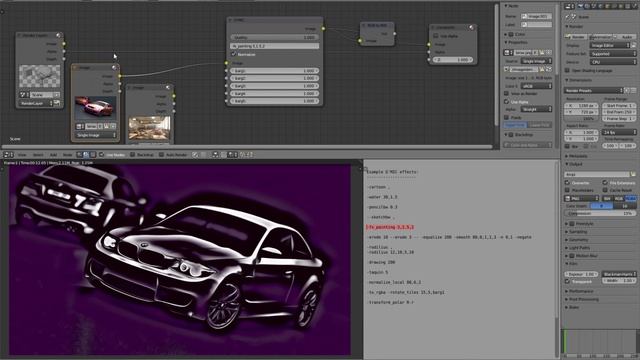Adjust the Compression slider

click(600, 213)
